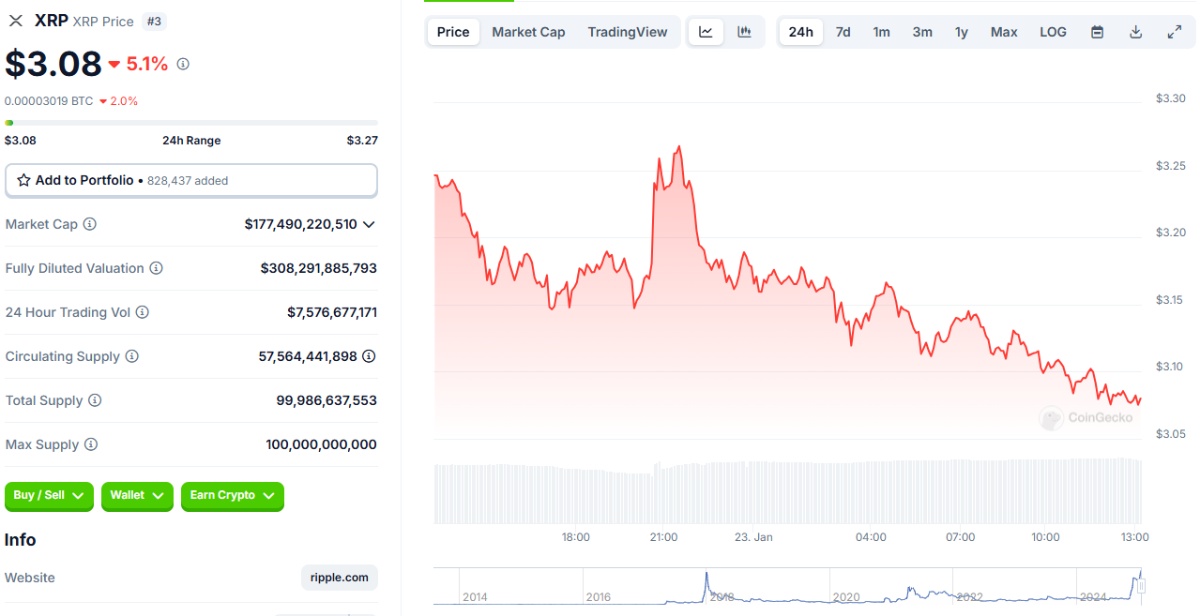Click the 0.00003019 BTC price text
Image resolution: width=1200 pixels, height=616 pixels.
coord(49,101)
